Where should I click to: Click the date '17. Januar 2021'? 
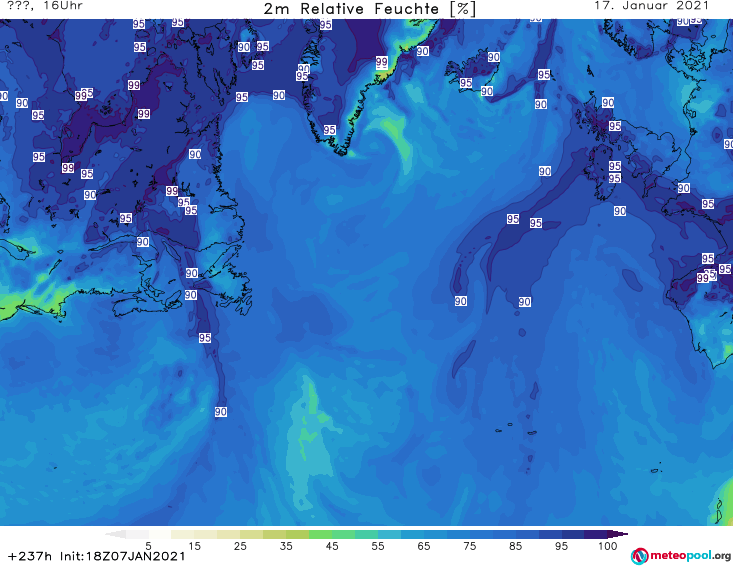coord(652,6)
